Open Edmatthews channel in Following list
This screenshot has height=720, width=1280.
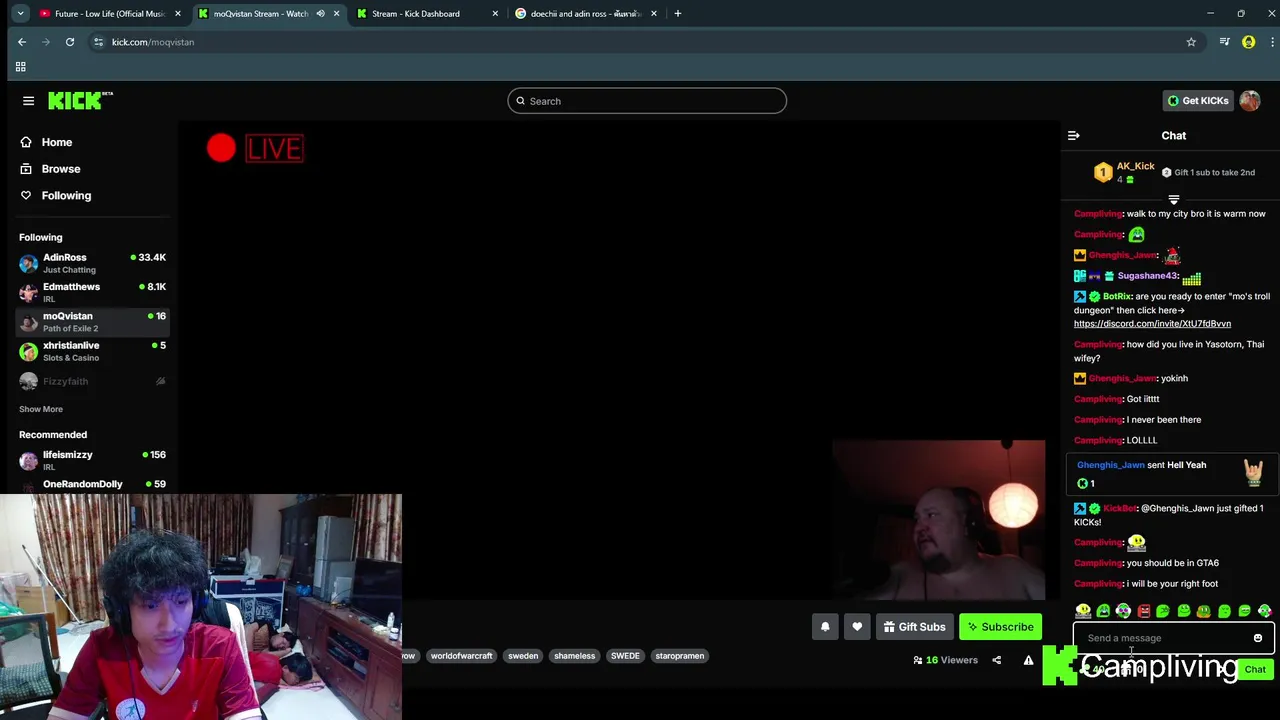92,293
